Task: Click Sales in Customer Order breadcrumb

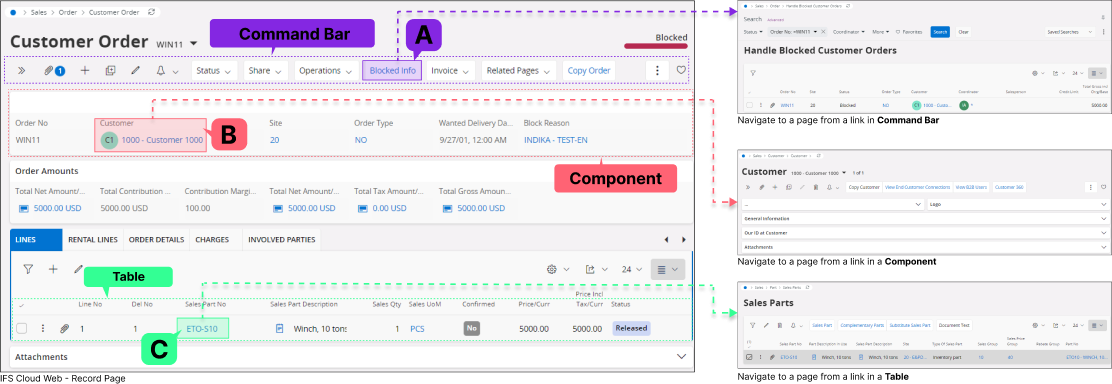Action: click(39, 13)
